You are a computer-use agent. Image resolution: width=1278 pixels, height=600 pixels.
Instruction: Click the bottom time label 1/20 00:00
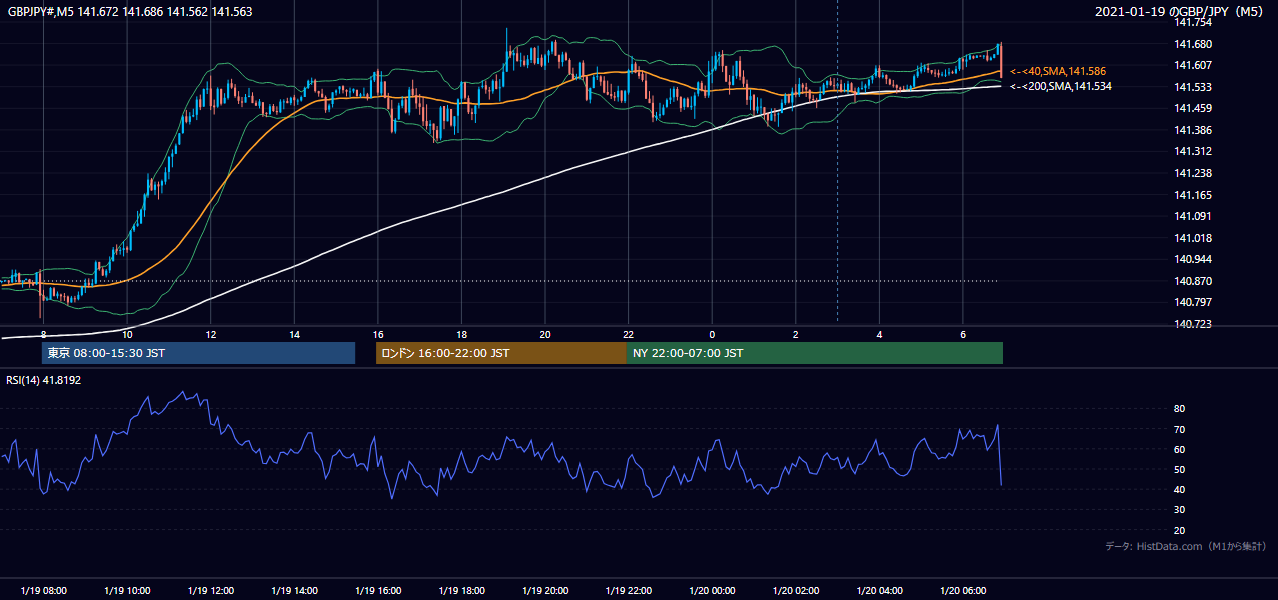click(x=712, y=591)
